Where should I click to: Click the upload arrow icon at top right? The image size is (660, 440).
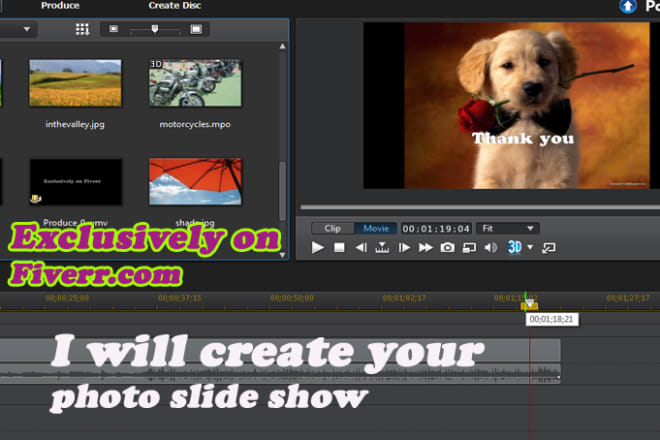pos(628,6)
